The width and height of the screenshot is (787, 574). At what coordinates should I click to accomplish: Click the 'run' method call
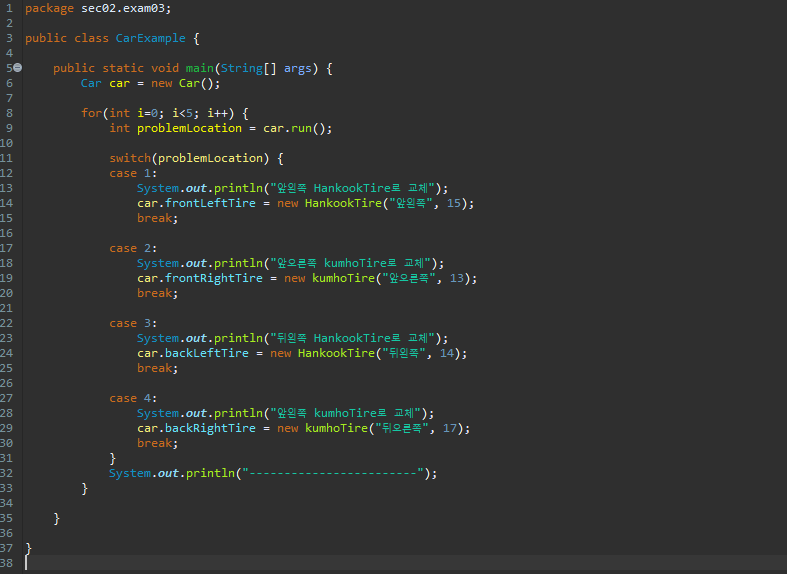tap(301, 128)
